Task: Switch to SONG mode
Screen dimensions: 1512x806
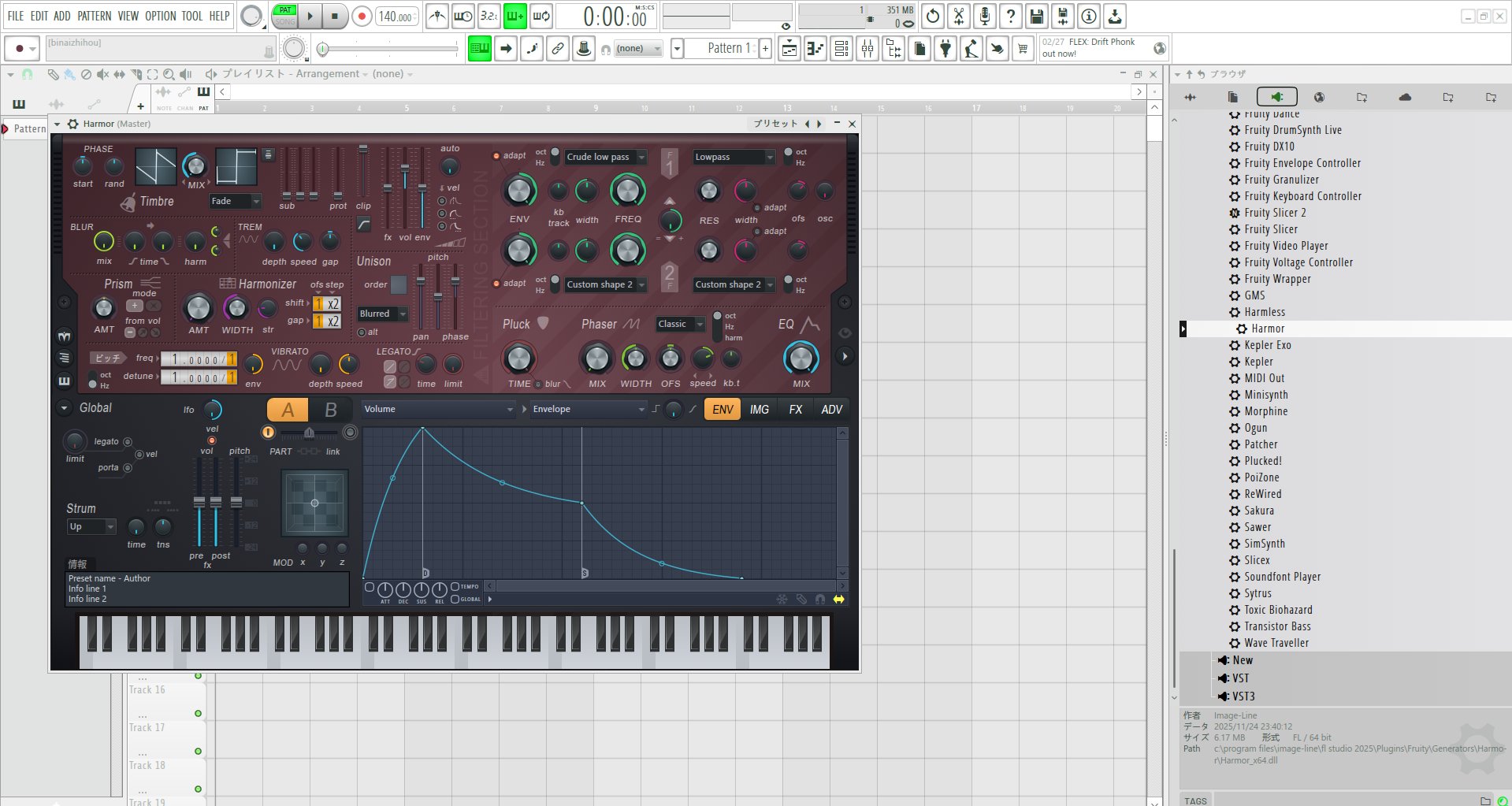Action: (x=285, y=22)
